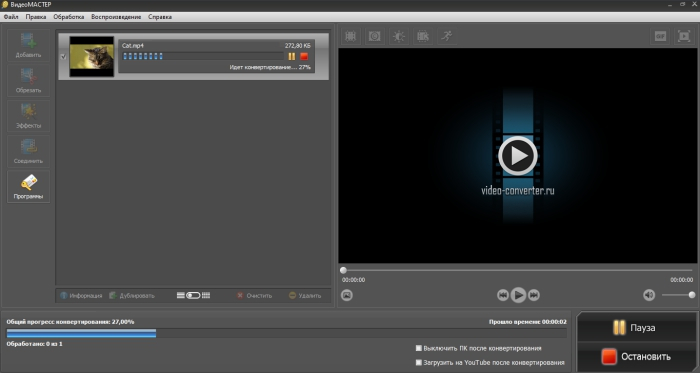
Task: Open the Эффекты effects tool
Action: [x=28, y=116]
